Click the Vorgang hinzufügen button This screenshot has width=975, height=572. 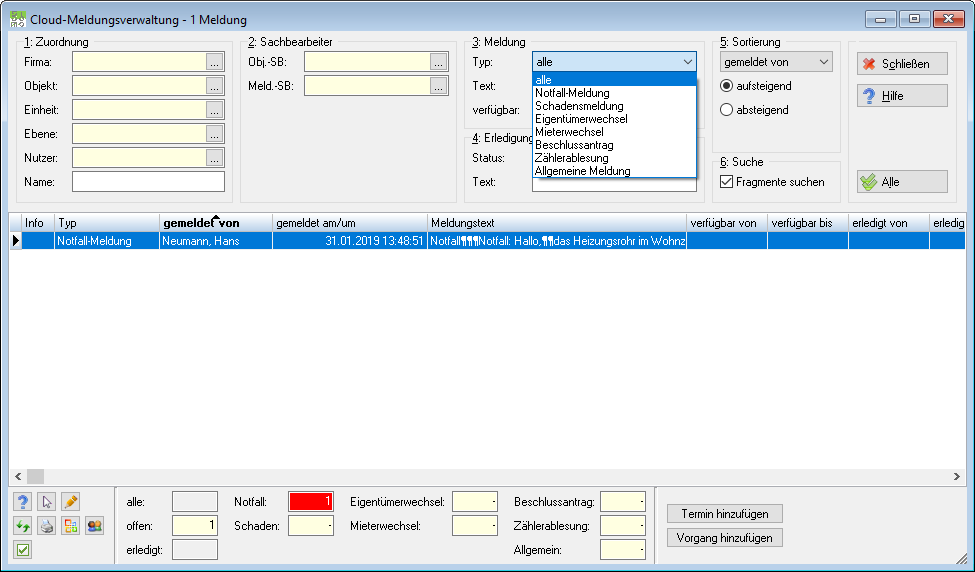point(724,538)
